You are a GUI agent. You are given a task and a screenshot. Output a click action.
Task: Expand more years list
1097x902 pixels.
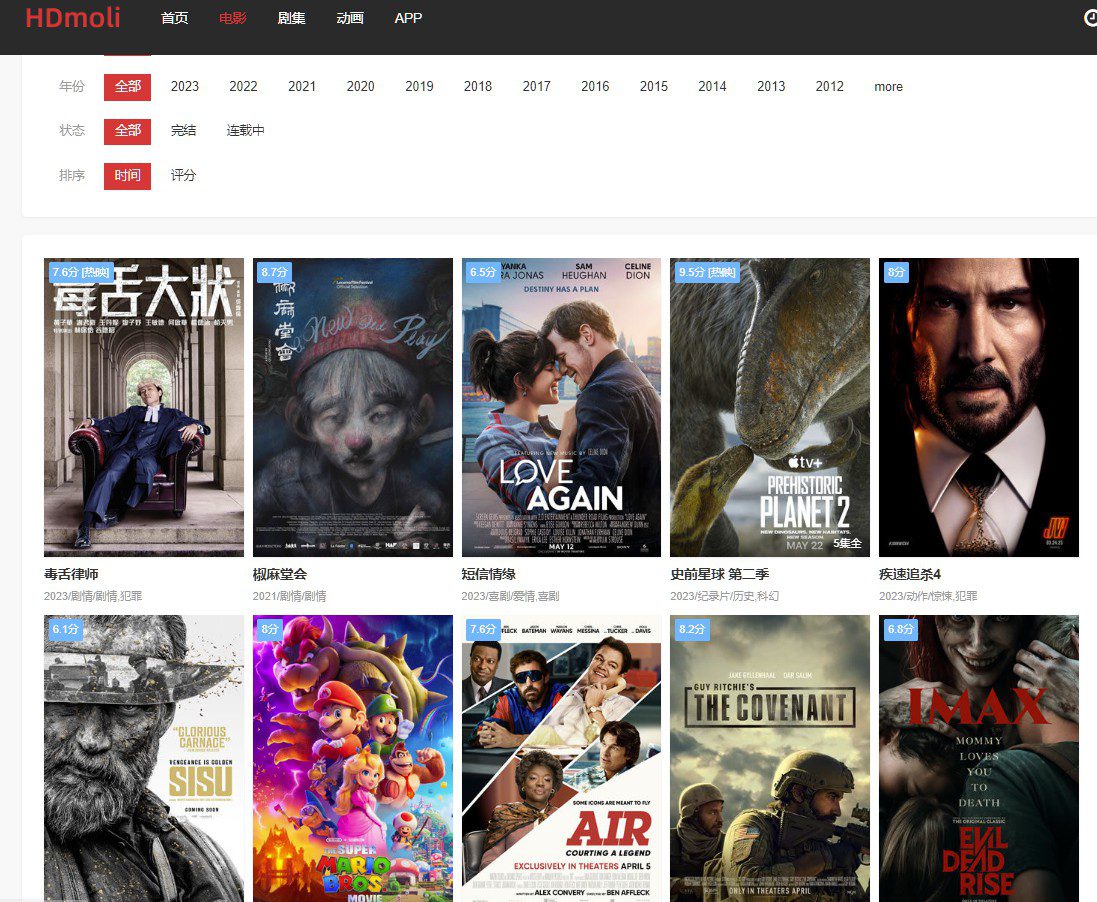(888, 87)
